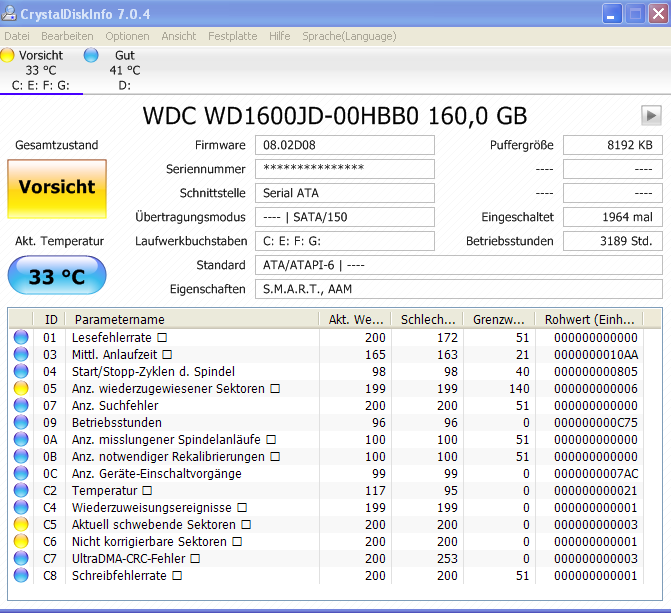671x613 pixels.
Task: Click the 33 °C temperature button
Action: click(57, 275)
